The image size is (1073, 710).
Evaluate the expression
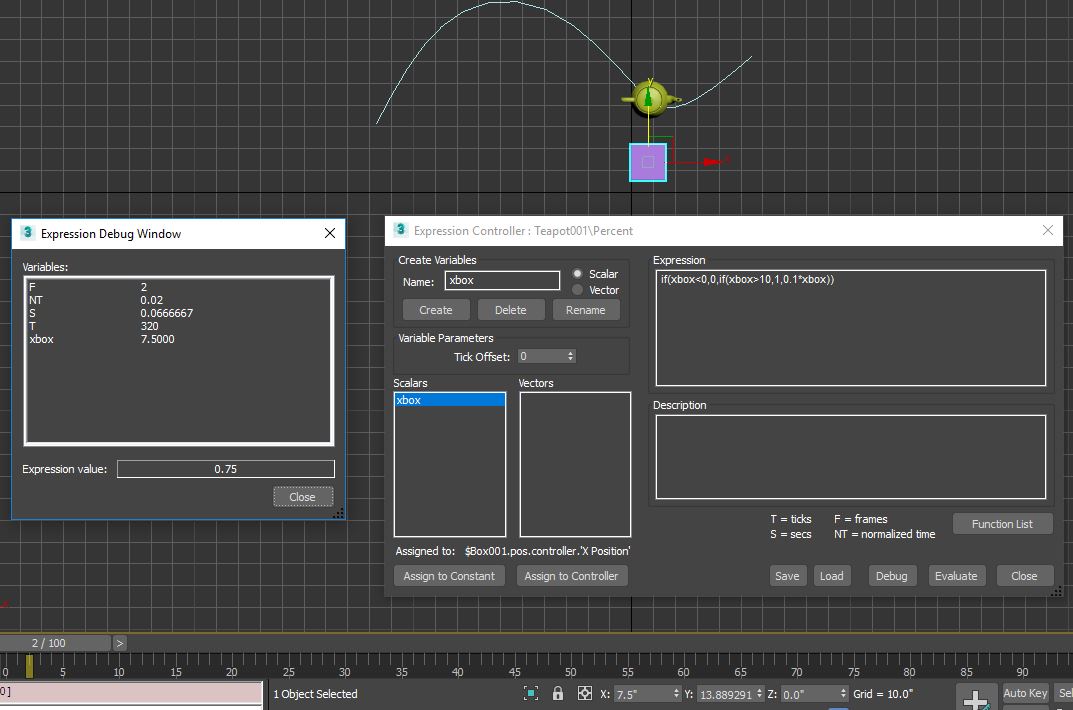(x=956, y=575)
